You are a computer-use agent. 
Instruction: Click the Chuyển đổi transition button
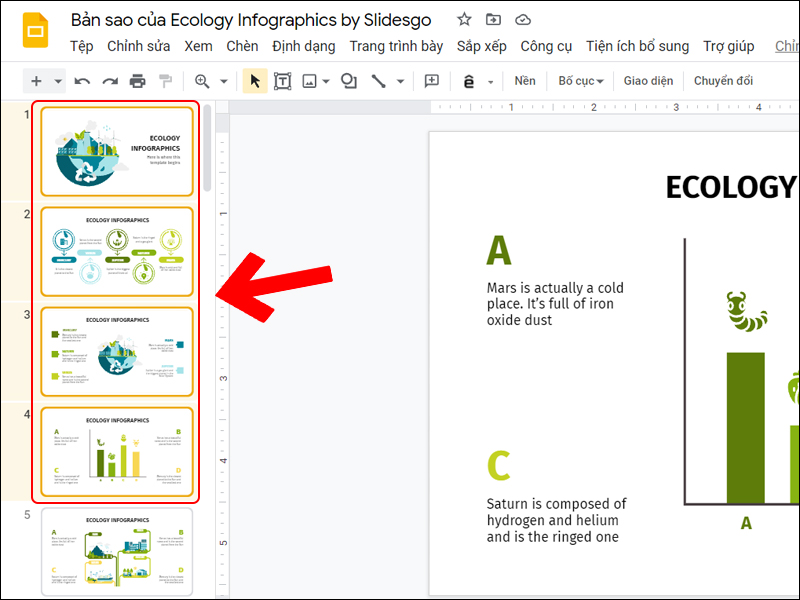(723, 81)
